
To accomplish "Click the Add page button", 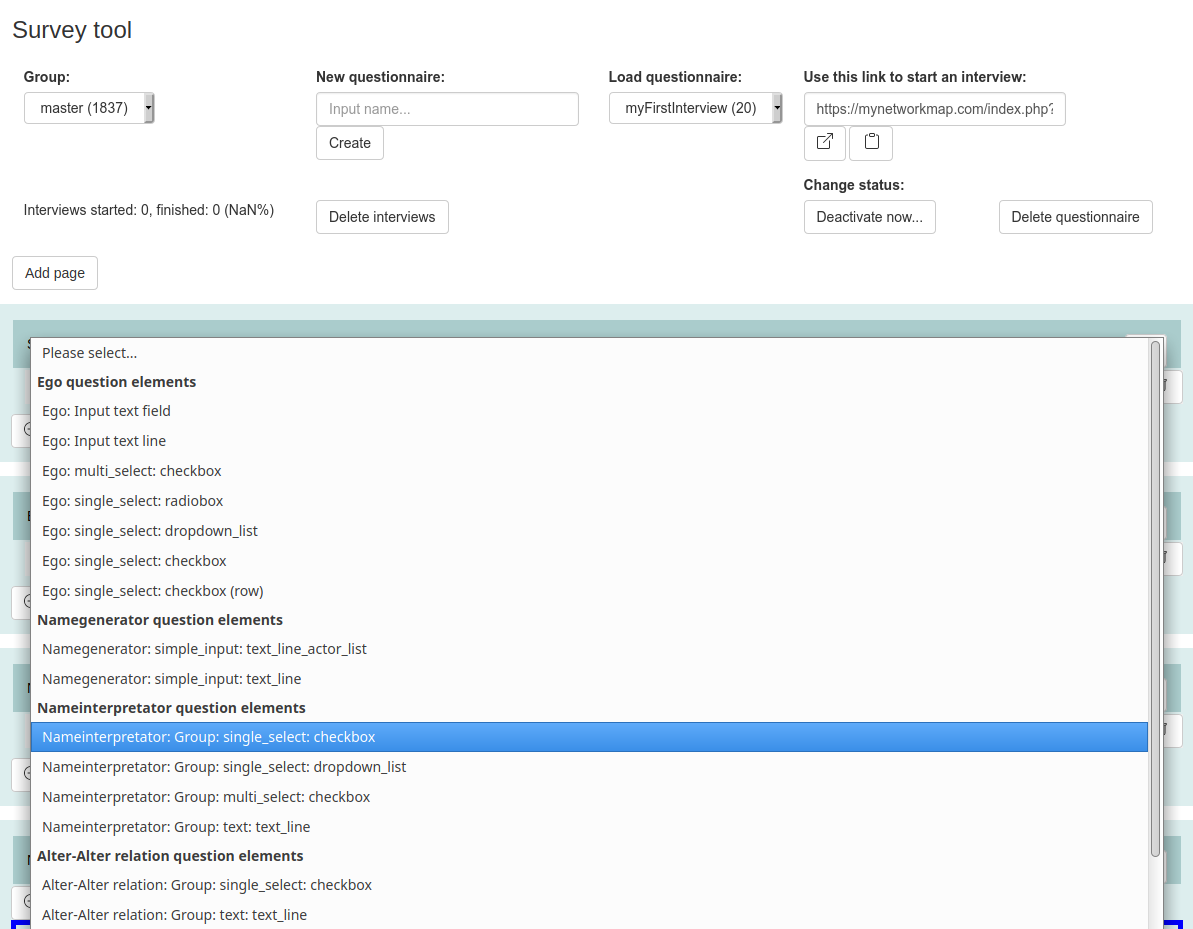I will pyautogui.click(x=55, y=273).
